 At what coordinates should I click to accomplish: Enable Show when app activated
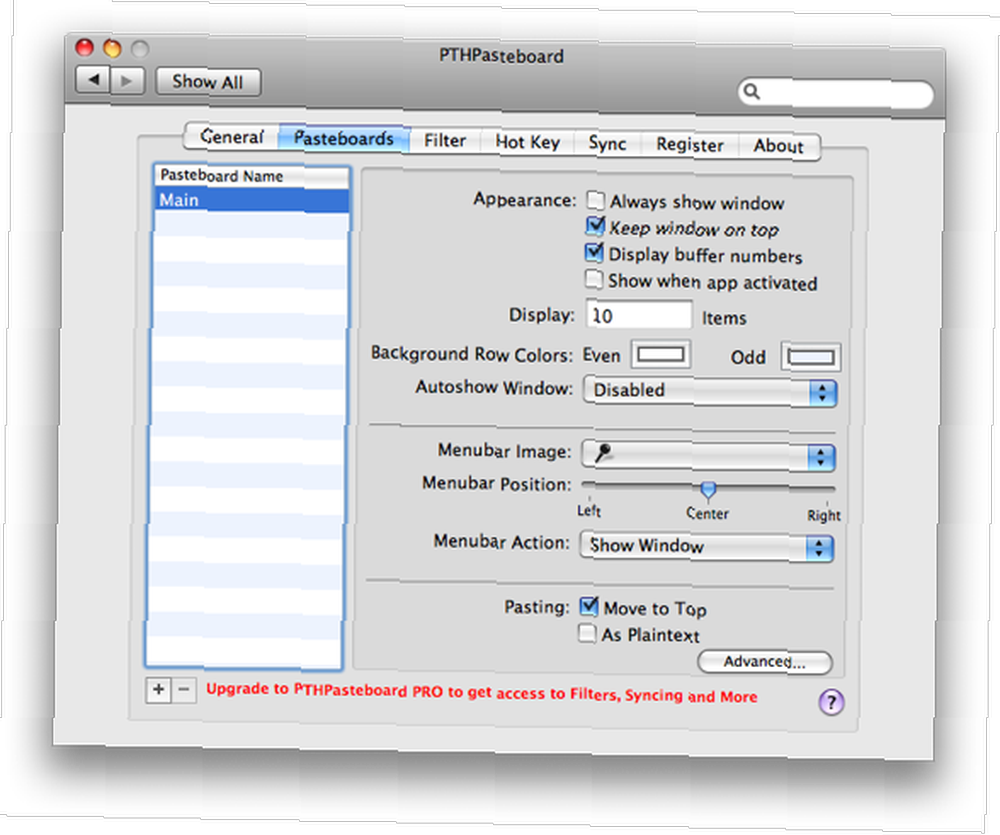tap(594, 279)
